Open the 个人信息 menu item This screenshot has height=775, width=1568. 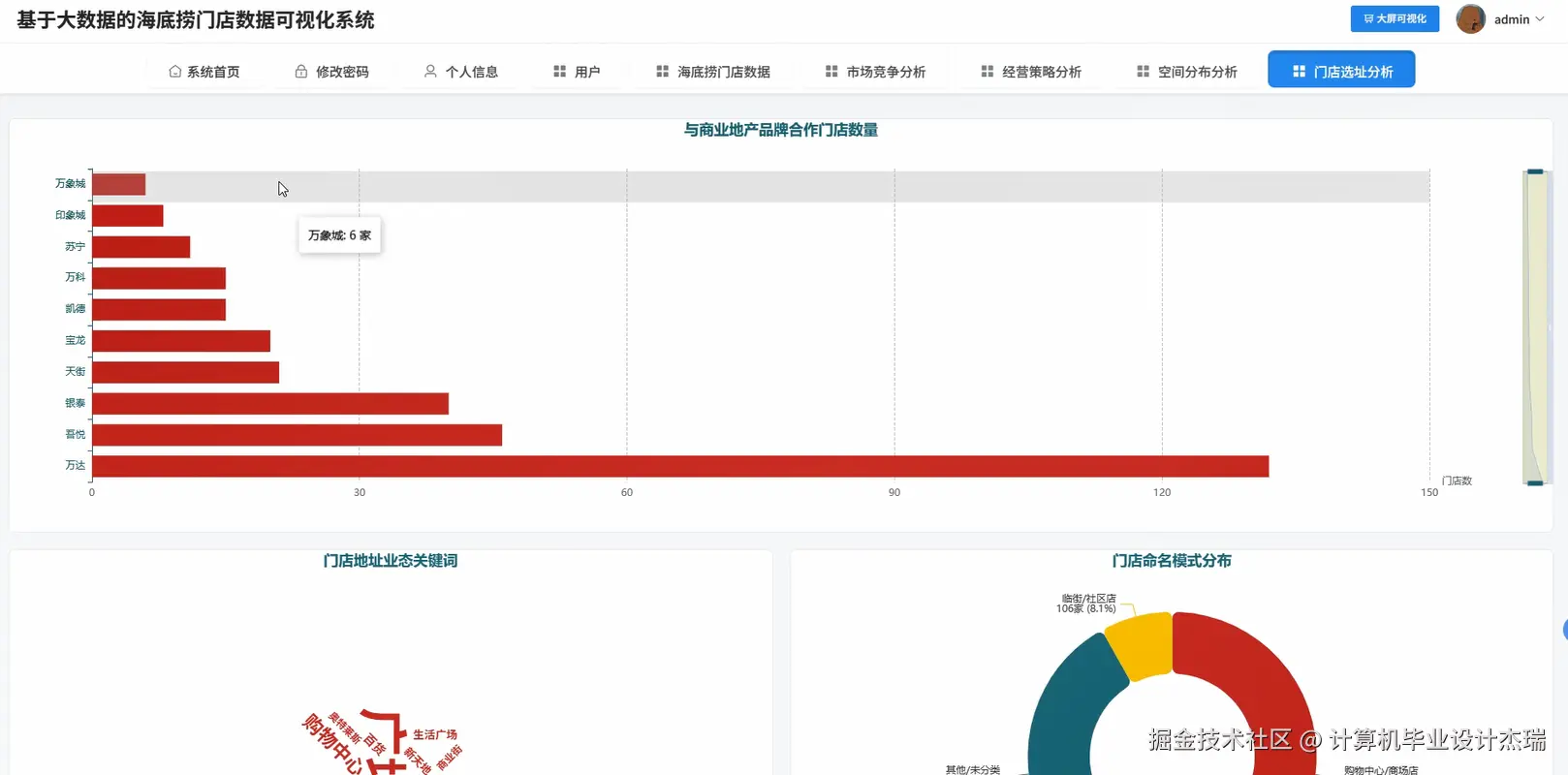click(461, 72)
